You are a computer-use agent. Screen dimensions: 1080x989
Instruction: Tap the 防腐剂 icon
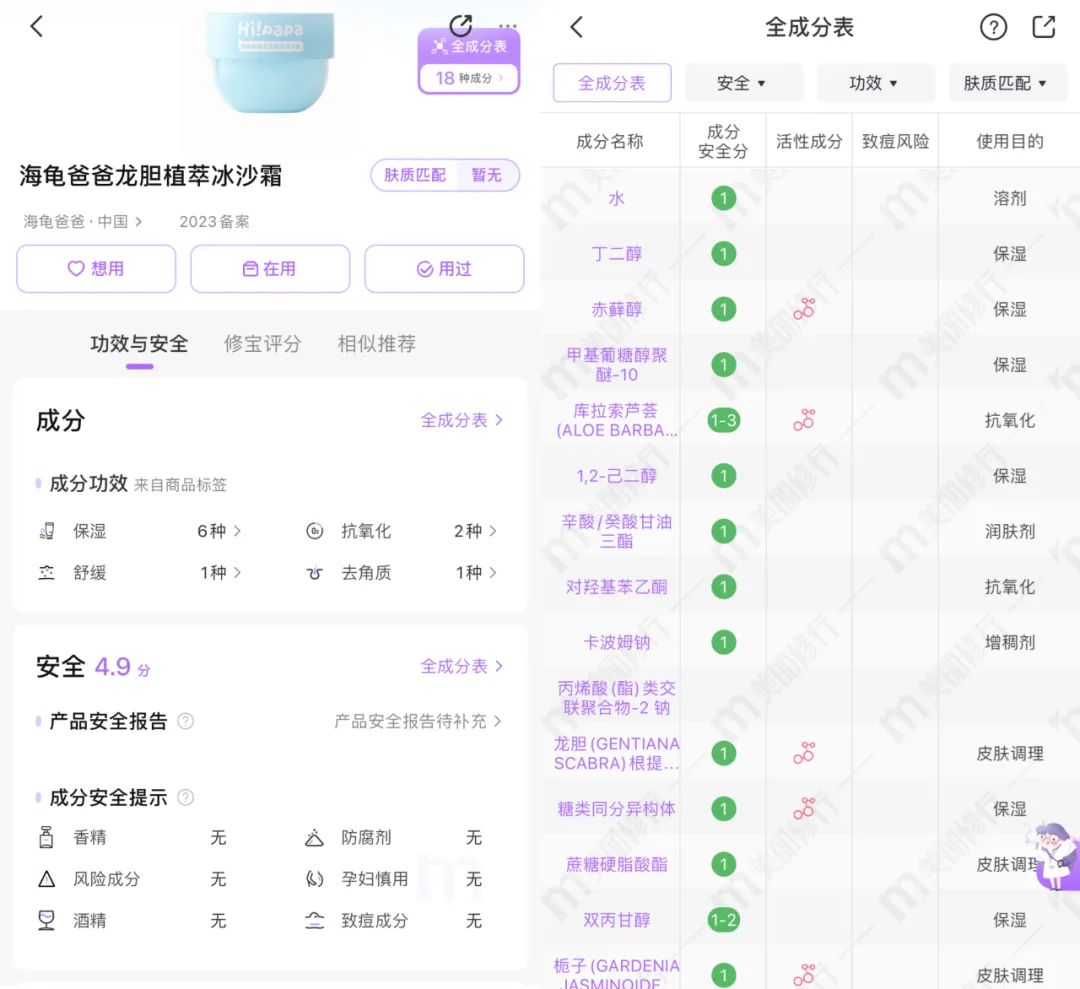314,837
